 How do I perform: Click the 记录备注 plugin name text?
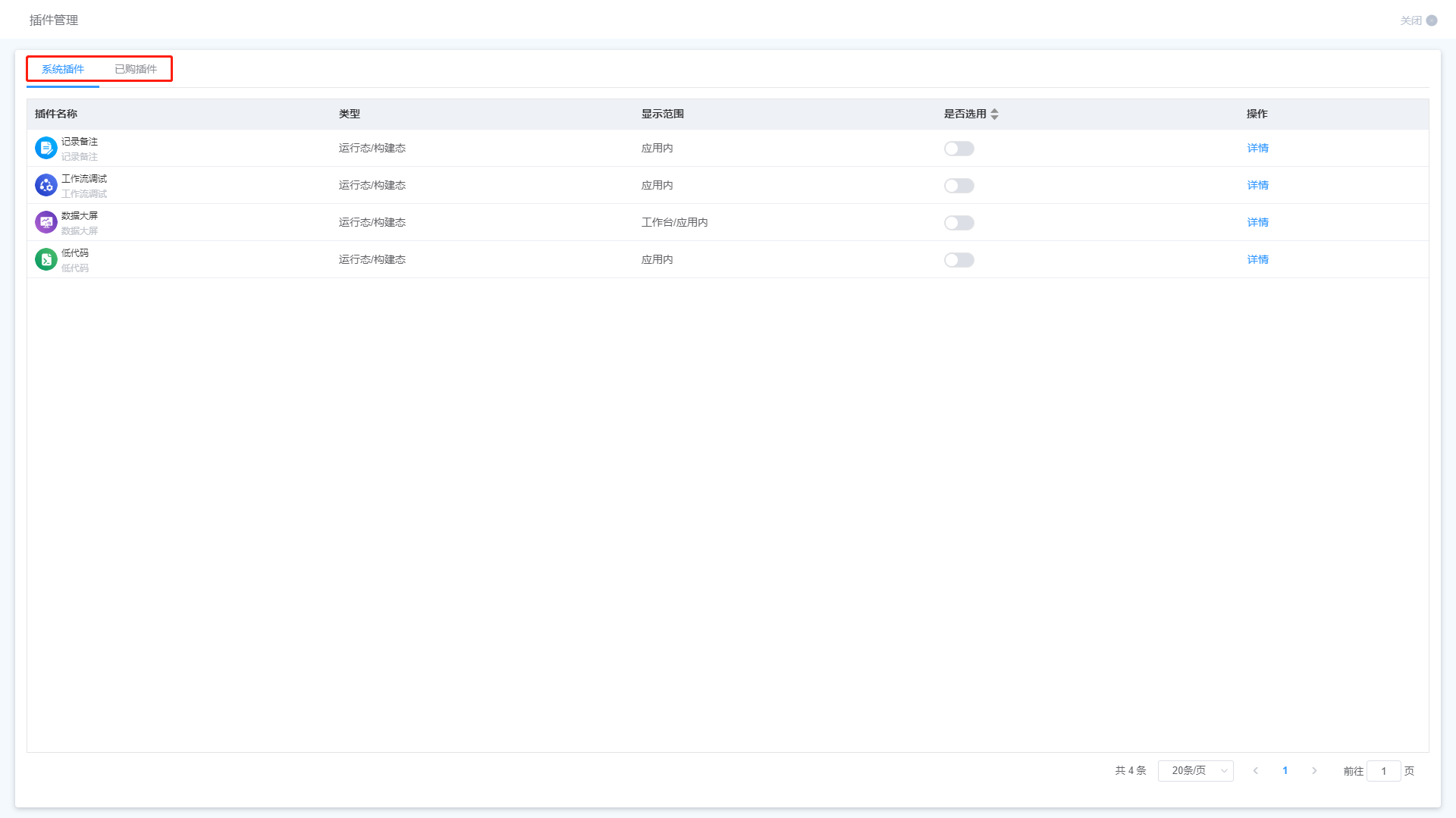tap(80, 142)
